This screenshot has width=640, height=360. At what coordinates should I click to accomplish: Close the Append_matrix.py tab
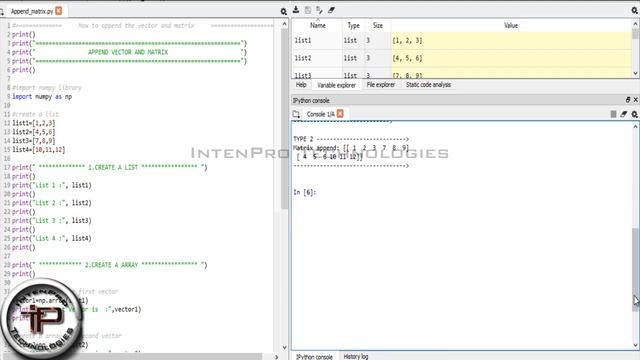click(58, 11)
